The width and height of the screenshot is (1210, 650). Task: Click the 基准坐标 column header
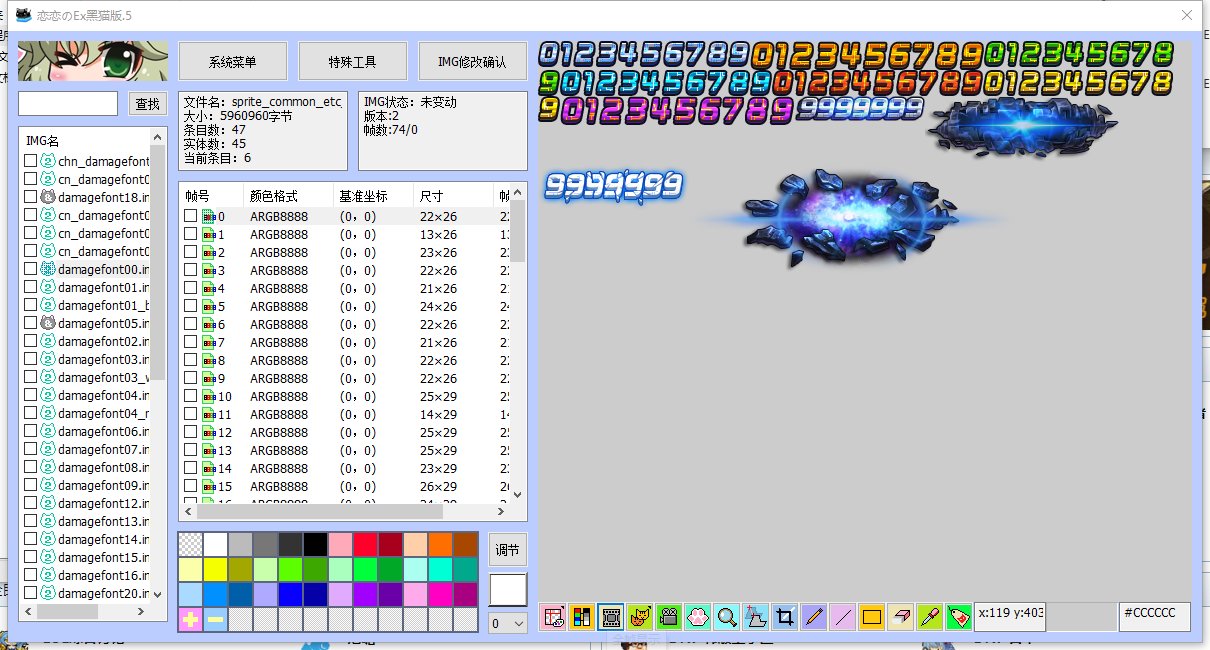coord(373,196)
